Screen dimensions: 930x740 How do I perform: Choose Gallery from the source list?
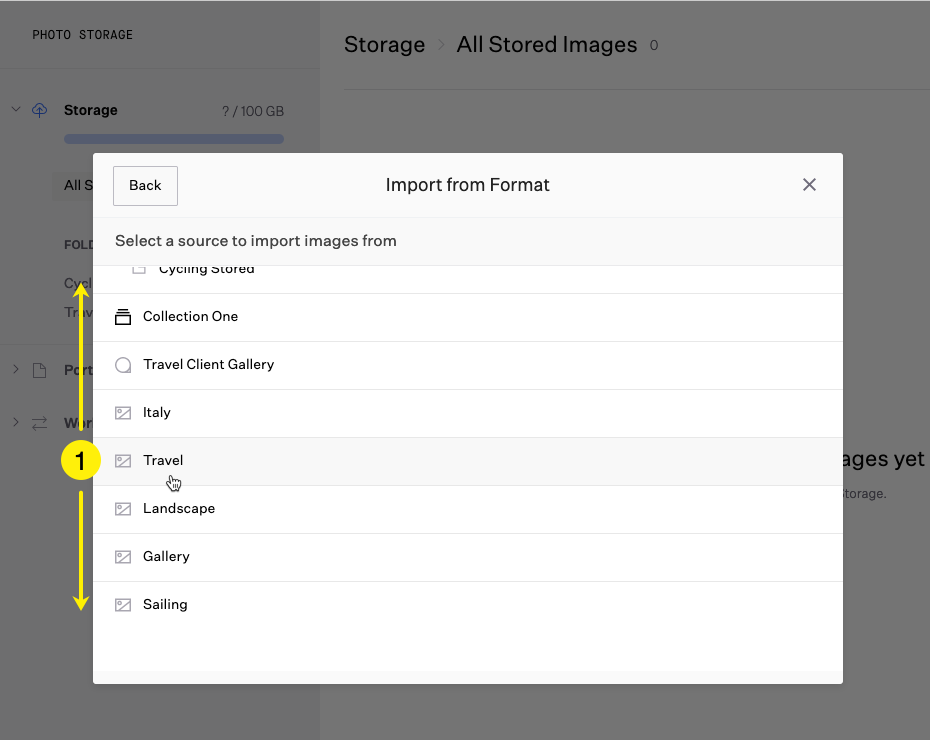166,557
